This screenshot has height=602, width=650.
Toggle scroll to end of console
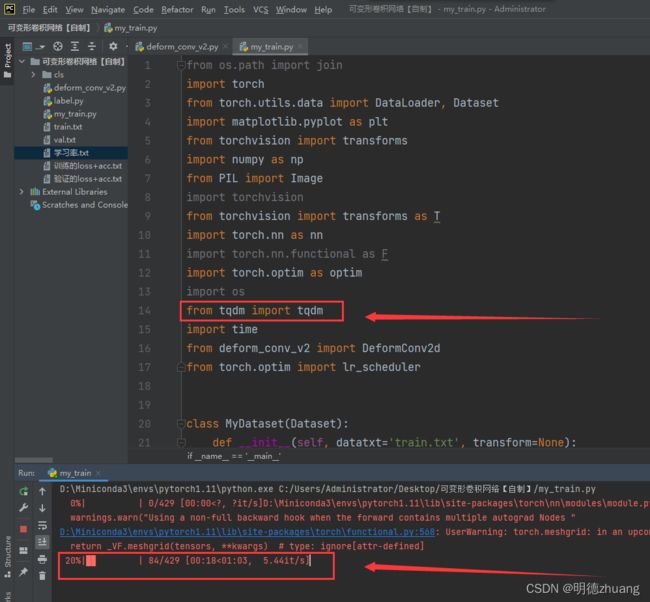(42, 542)
